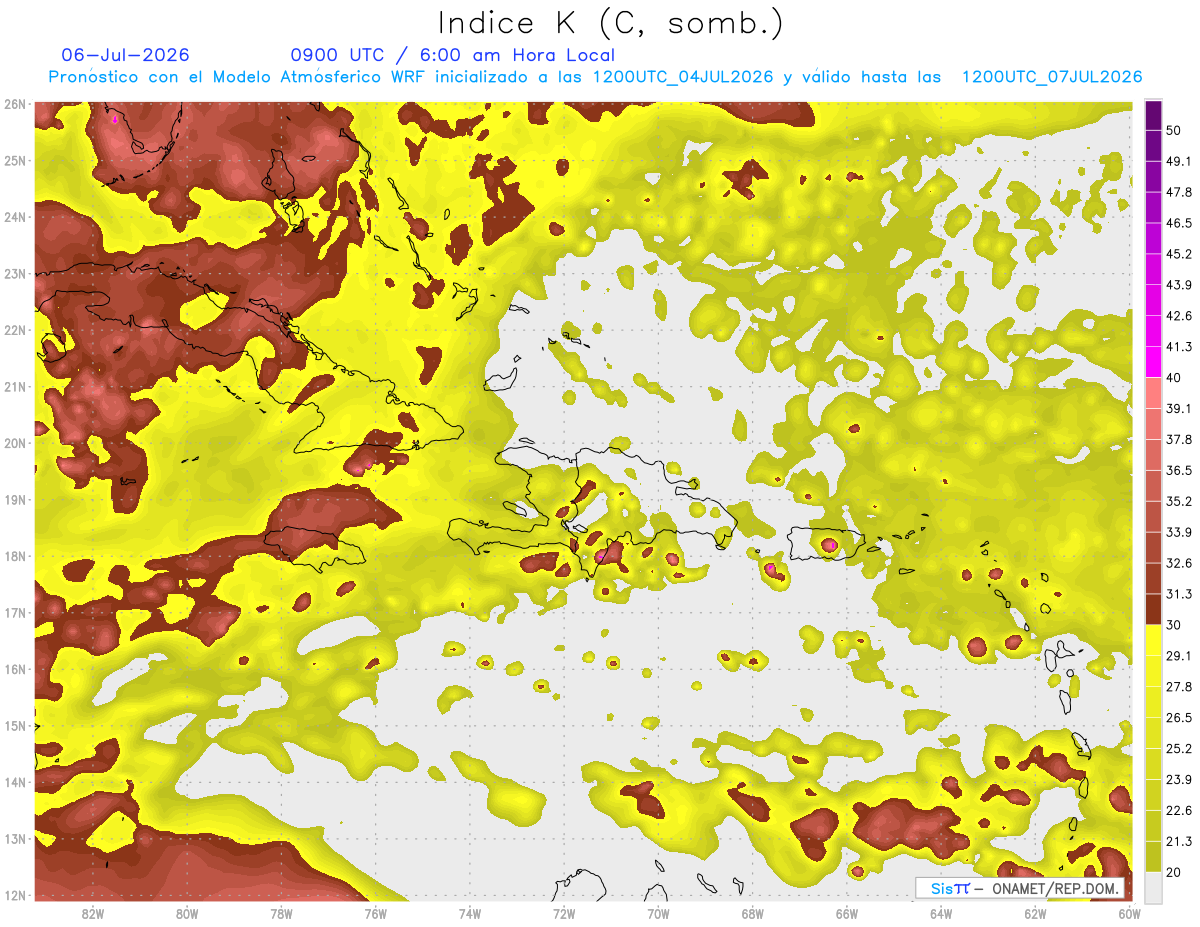This screenshot has width=1200, height=927.
Task: Click the '12N' latitude label
Action: click(x=15, y=895)
